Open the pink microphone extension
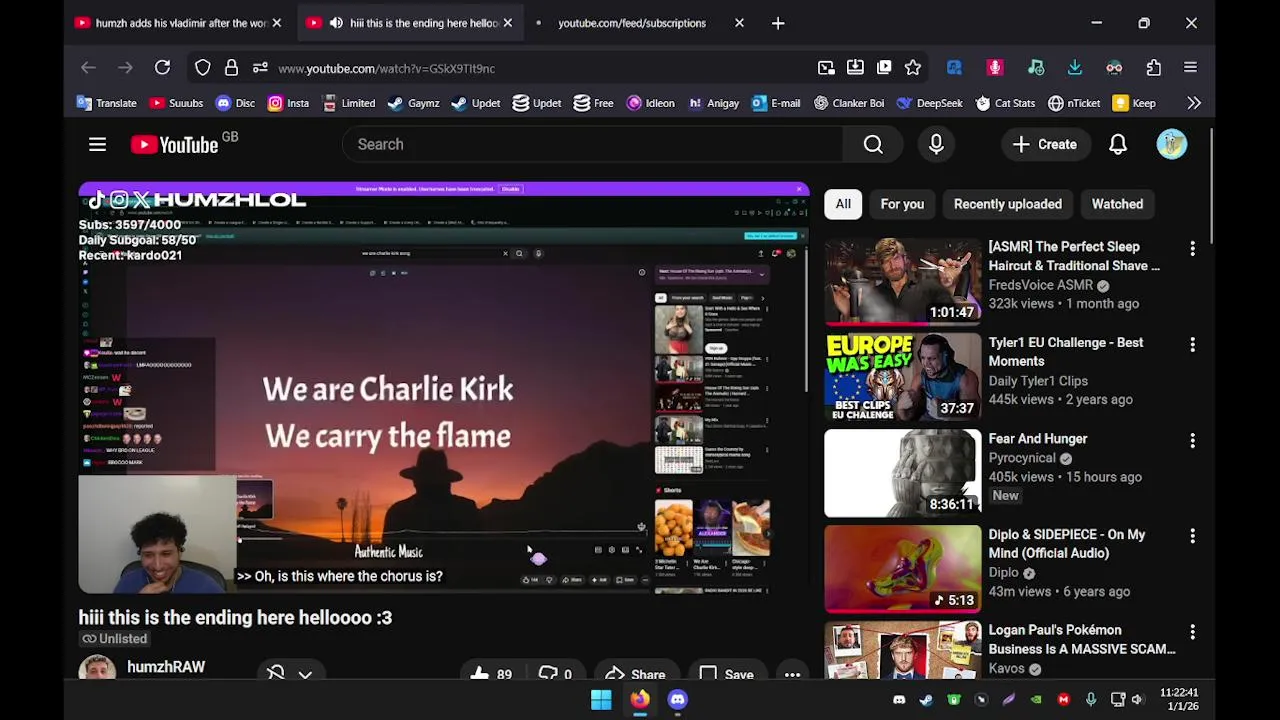 pyautogui.click(x=995, y=68)
